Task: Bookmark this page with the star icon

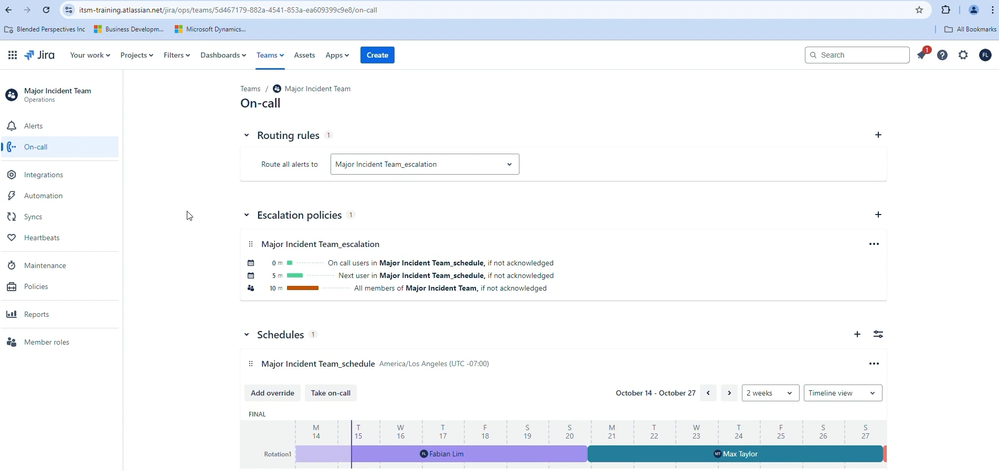Action: click(x=919, y=10)
